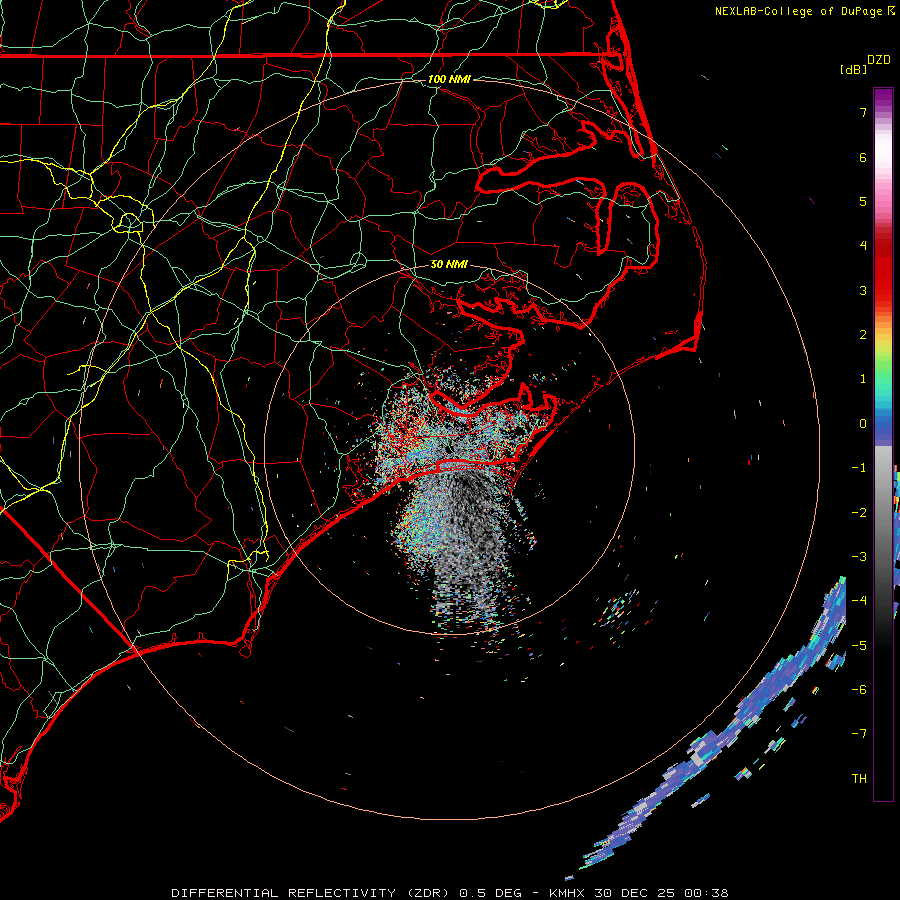Click the "50 NMI" range ring label

[449, 264]
